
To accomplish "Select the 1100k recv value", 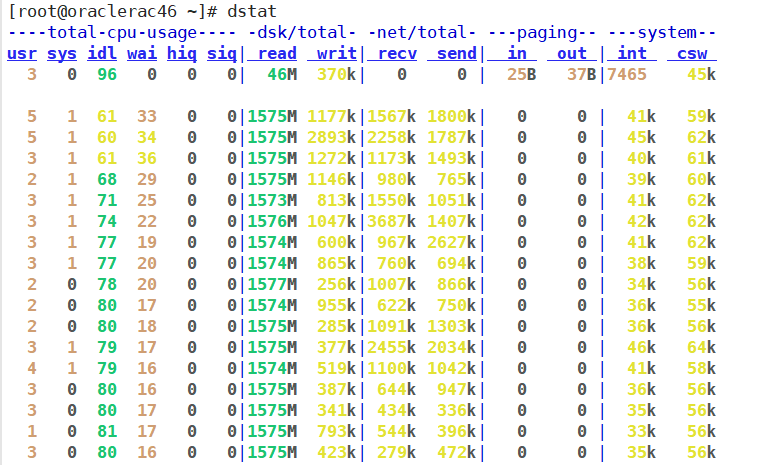I will tap(391, 369).
